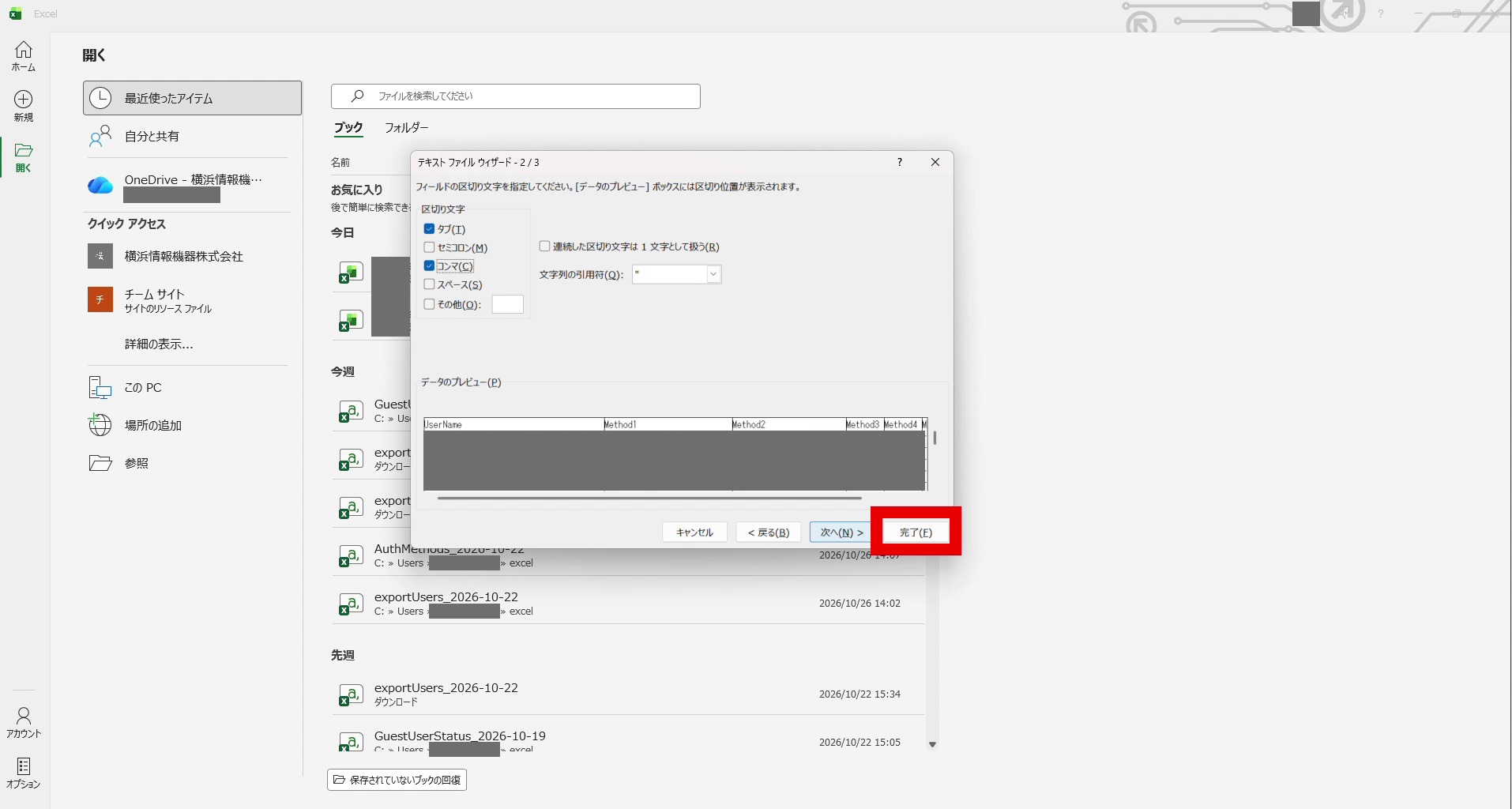Enable 連続した区切り文字は1文字として扱う checkbox
The width and height of the screenshot is (1512, 809).
coord(544,246)
